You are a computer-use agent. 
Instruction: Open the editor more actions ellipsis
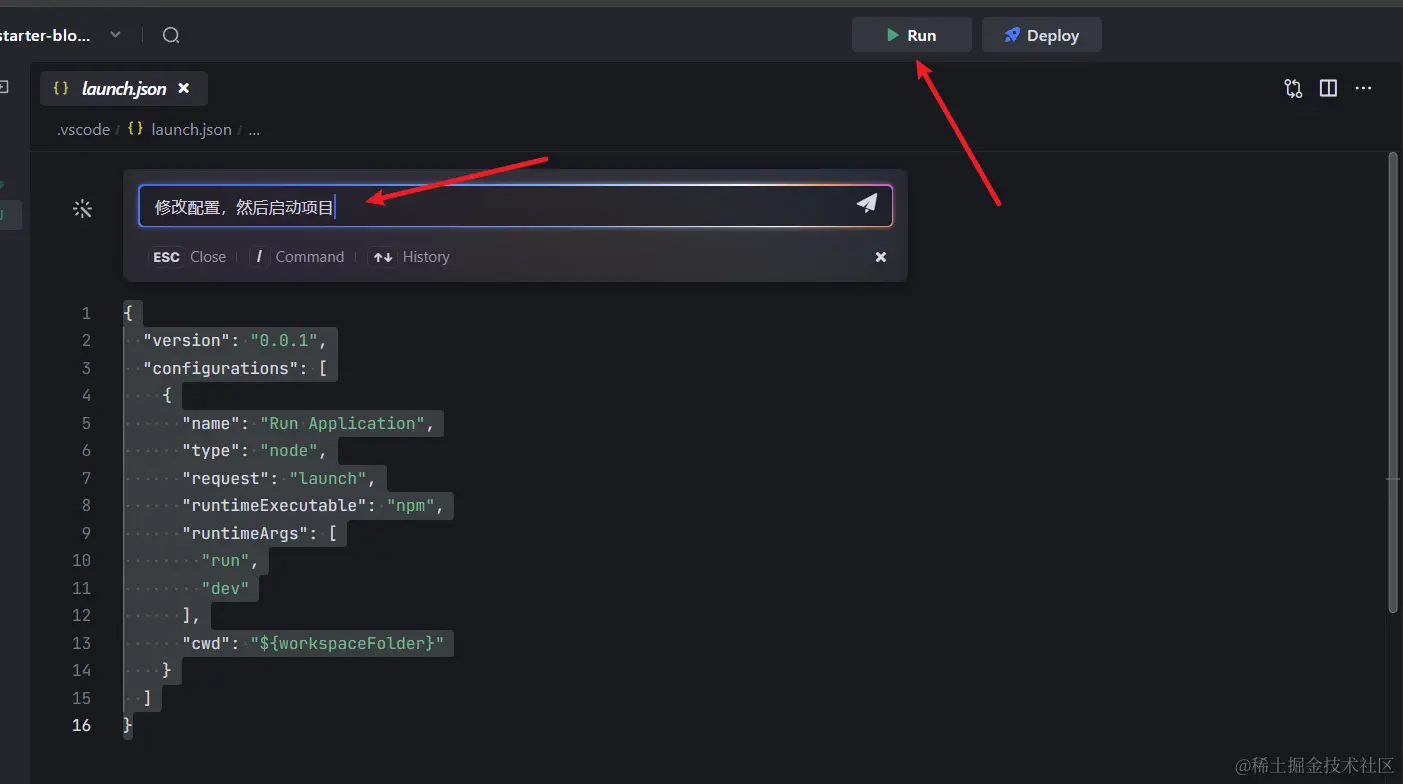pos(1363,88)
